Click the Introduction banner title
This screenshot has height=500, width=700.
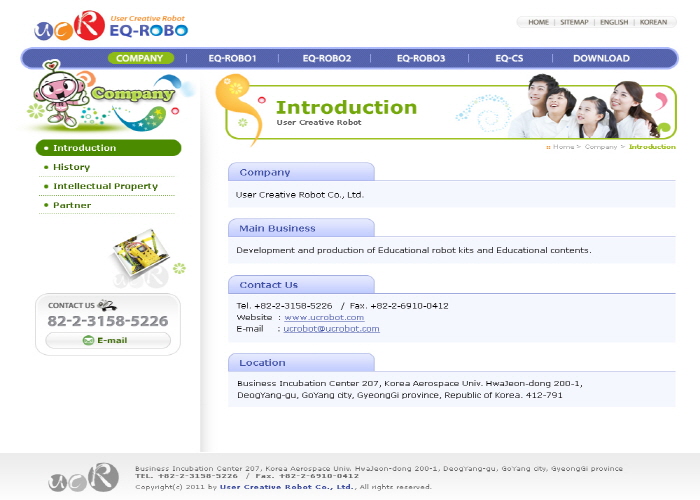pos(346,108)
